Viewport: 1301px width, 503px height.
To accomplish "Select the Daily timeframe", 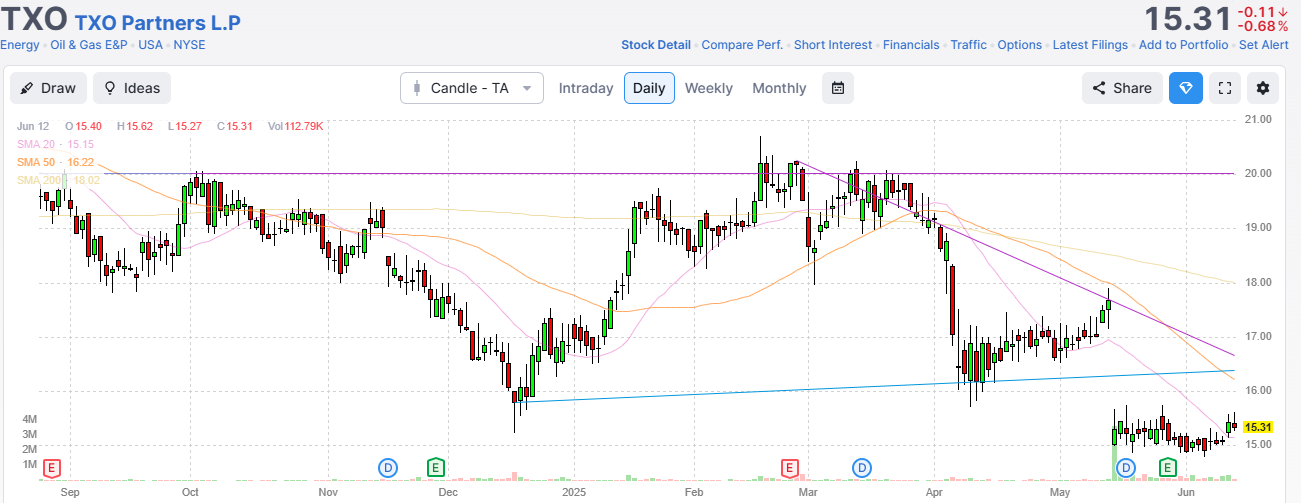I will (649, 88).
